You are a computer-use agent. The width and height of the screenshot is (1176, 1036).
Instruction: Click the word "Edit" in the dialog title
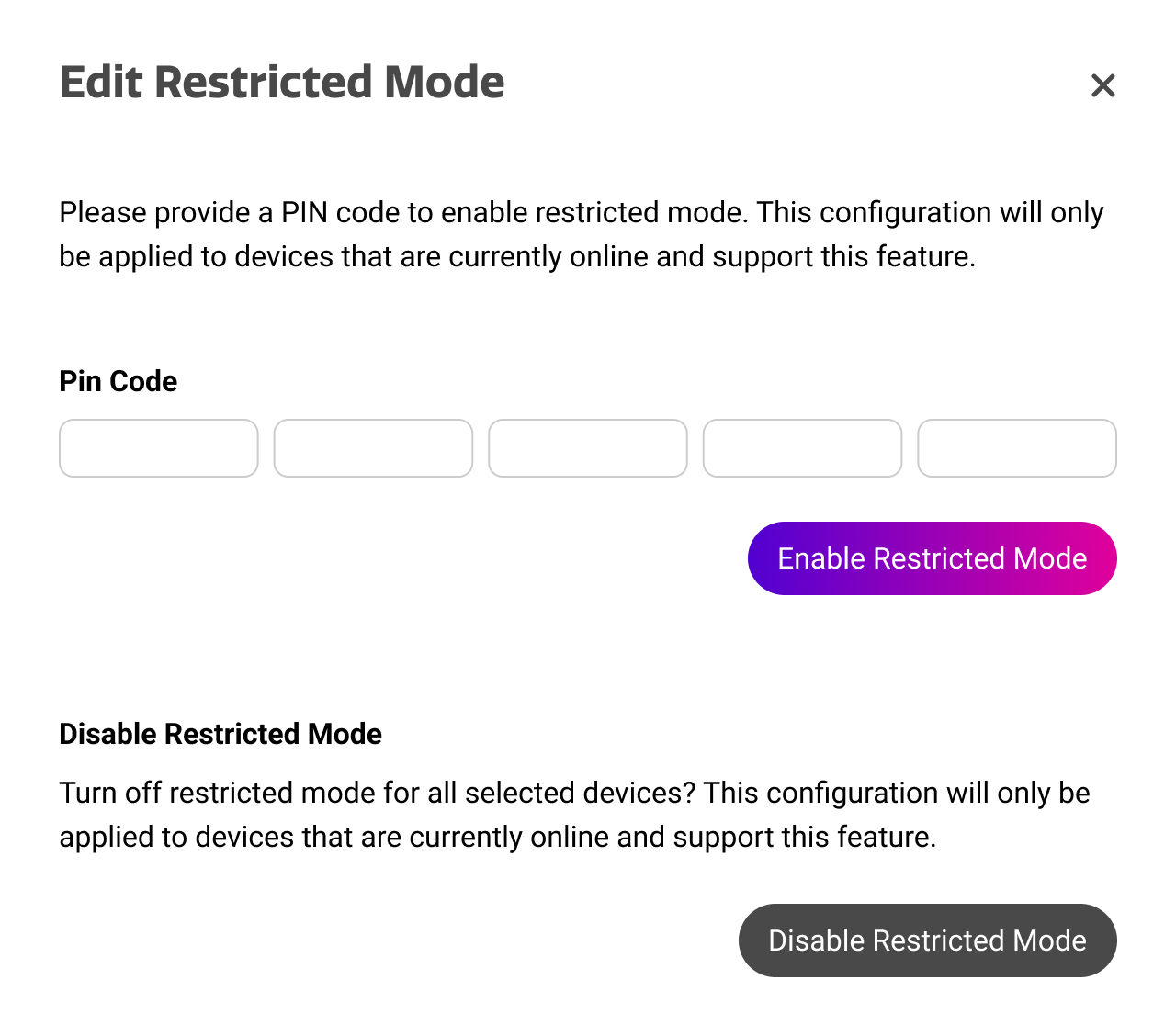(100, 83)
